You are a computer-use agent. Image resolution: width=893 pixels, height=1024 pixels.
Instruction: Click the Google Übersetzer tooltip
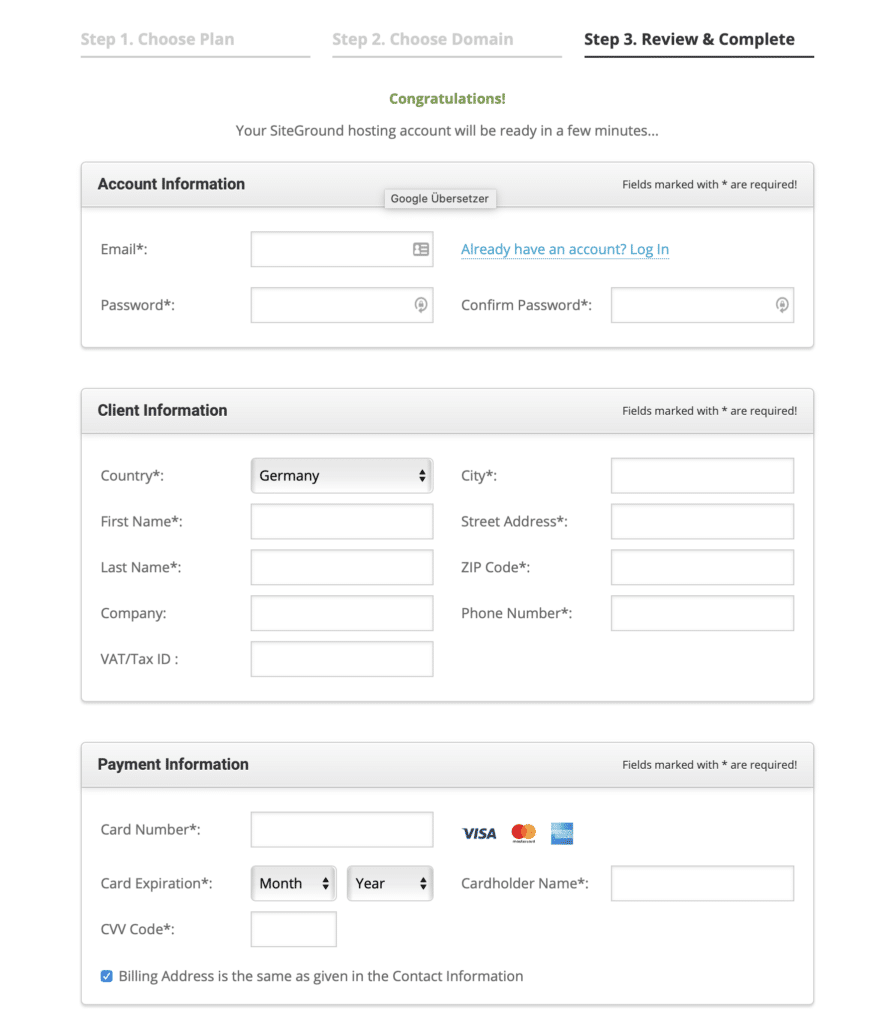tap(440, 199)
